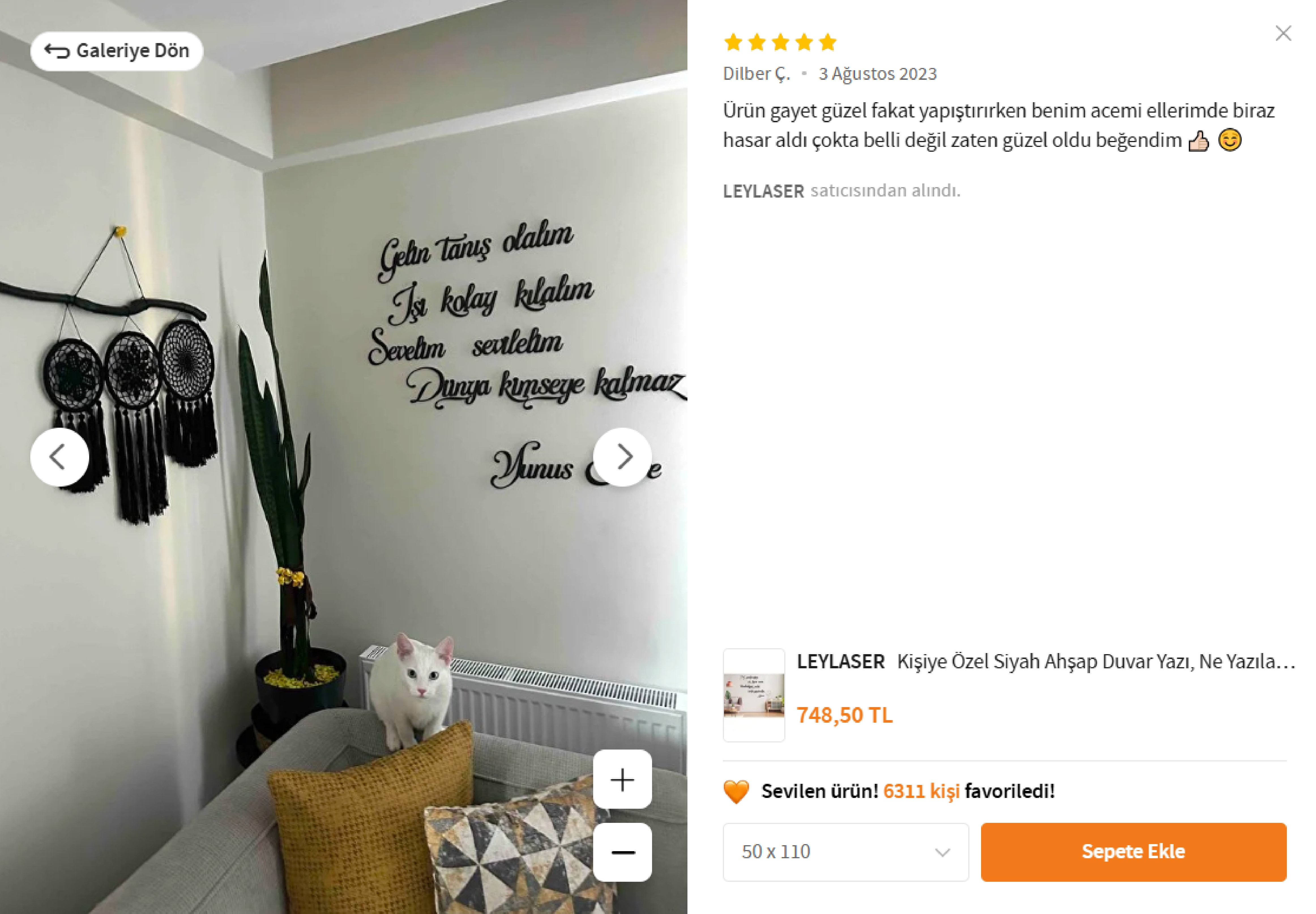Return to gallery via Galeriye Dön
The width and height of the screenshot is (1316, 914).
click(117, 51)
